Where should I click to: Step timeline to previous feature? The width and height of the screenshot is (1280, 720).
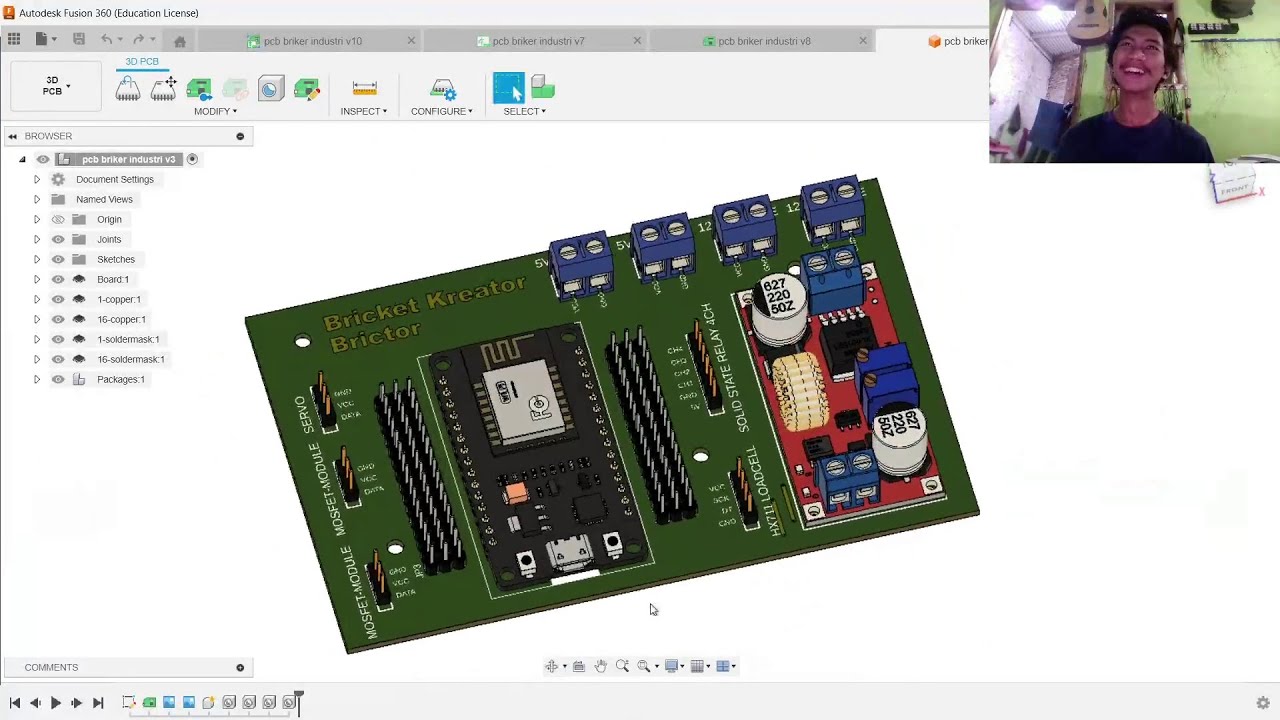click(35, 703)
